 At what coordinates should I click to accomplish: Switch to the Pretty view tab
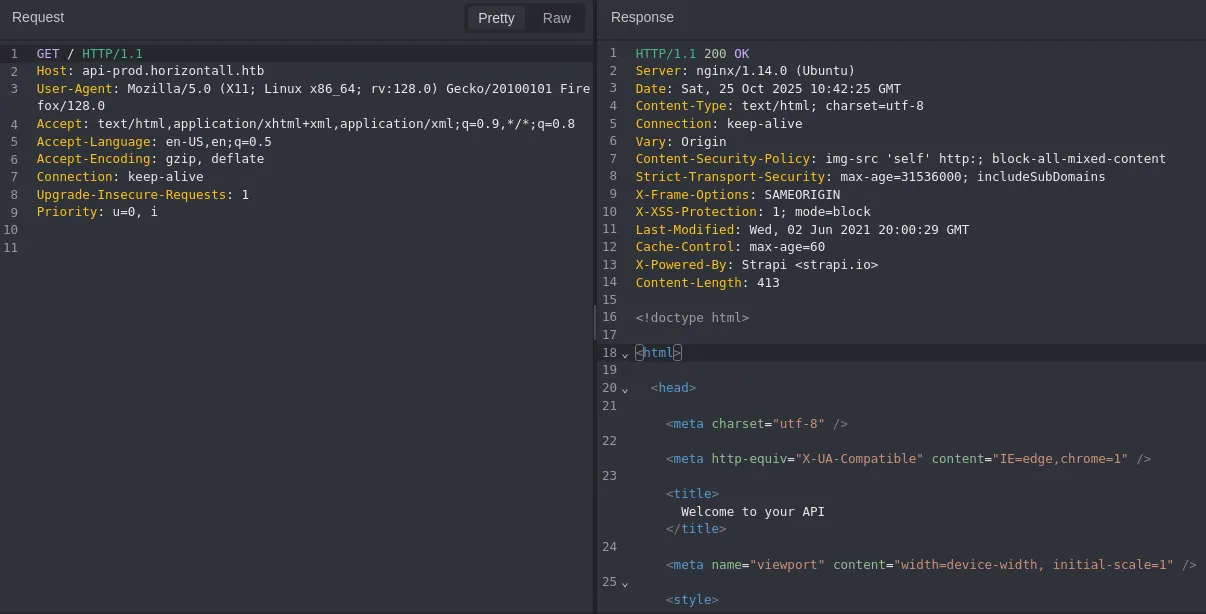[496, 18]
